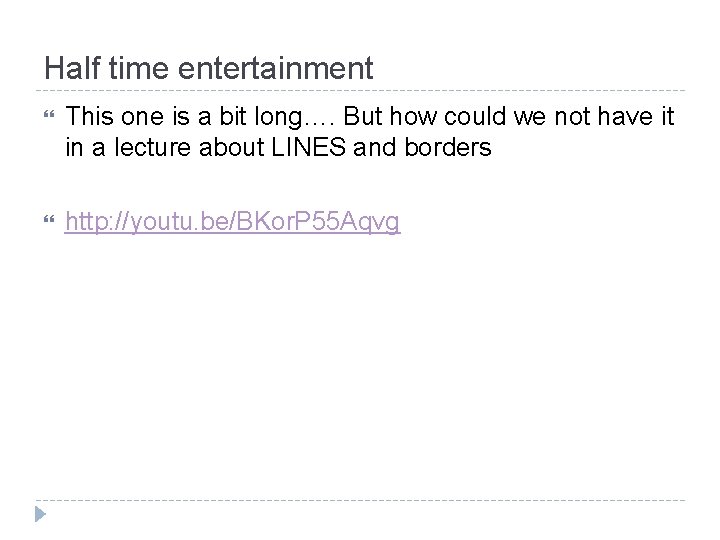Click the capitalized word "LINES"
Screen dimensions: 720x540
(x=308, y=147)
